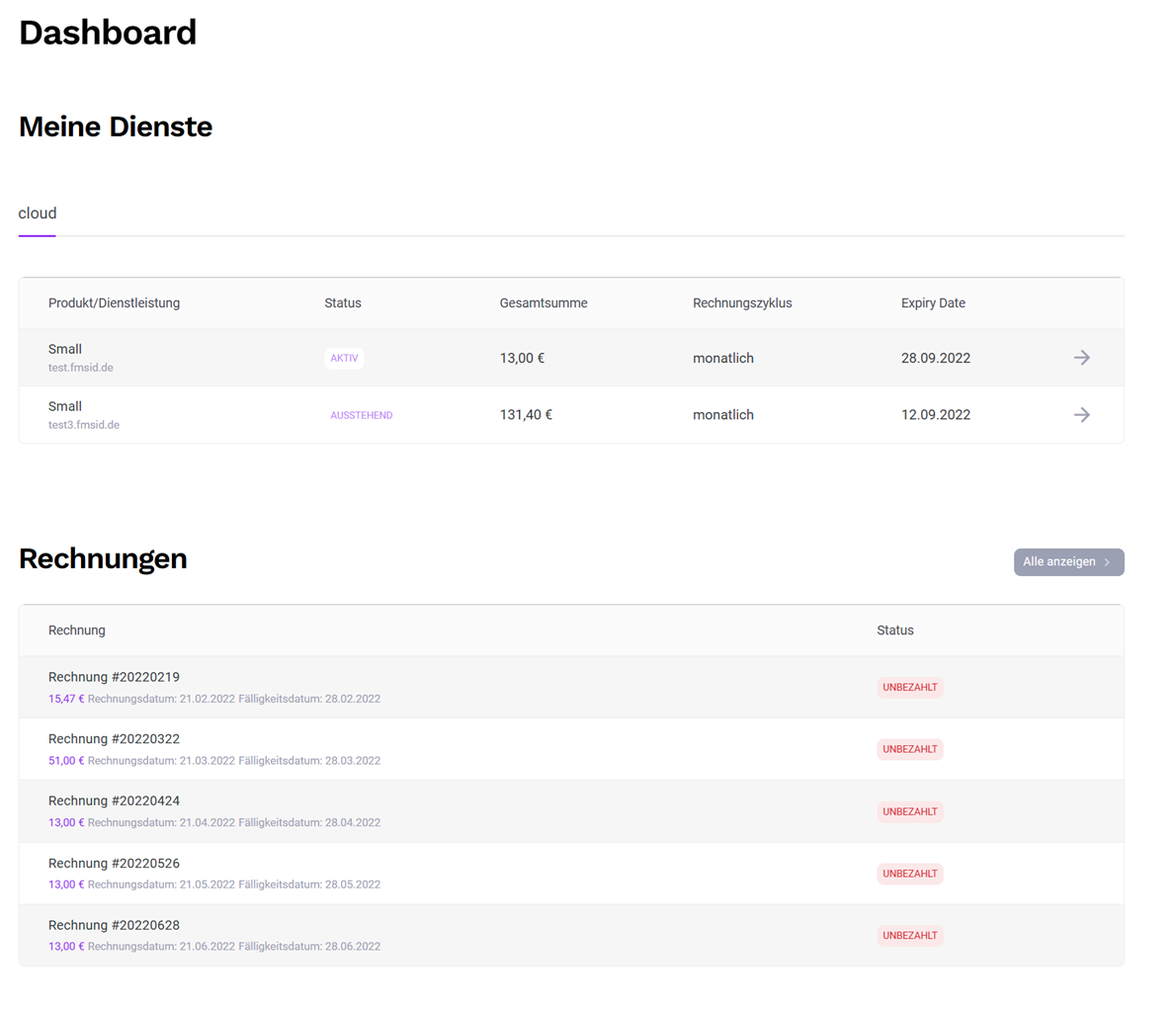Viewport: 1176px width, 1010px height.
Task: Click the UNBEZAHLT badge for Rechnung #20220219
Action: (x=909, y=686)
